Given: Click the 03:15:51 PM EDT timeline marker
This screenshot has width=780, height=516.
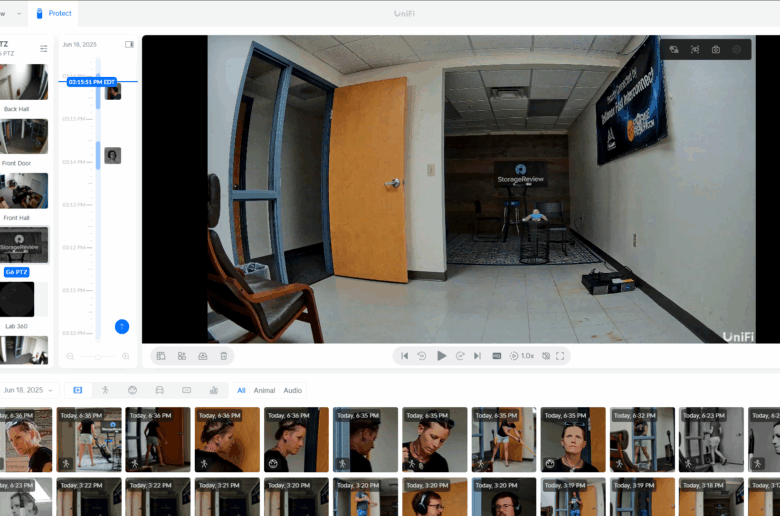Looking at the screenshot, I should tap(92, 82).
